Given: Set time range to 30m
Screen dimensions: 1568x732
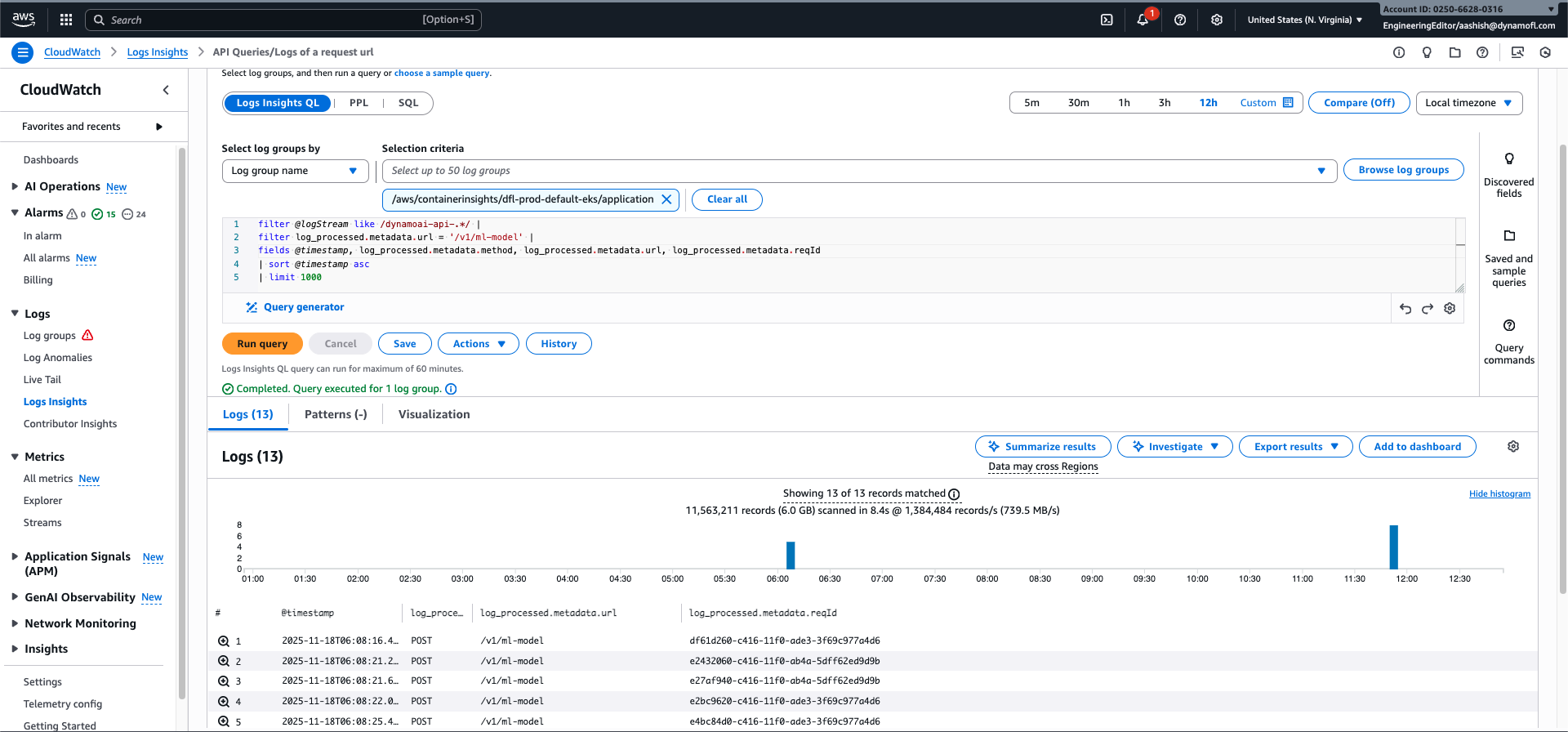Looking at the screenshot, I should pyautogui.click(x=1079, y=103).
